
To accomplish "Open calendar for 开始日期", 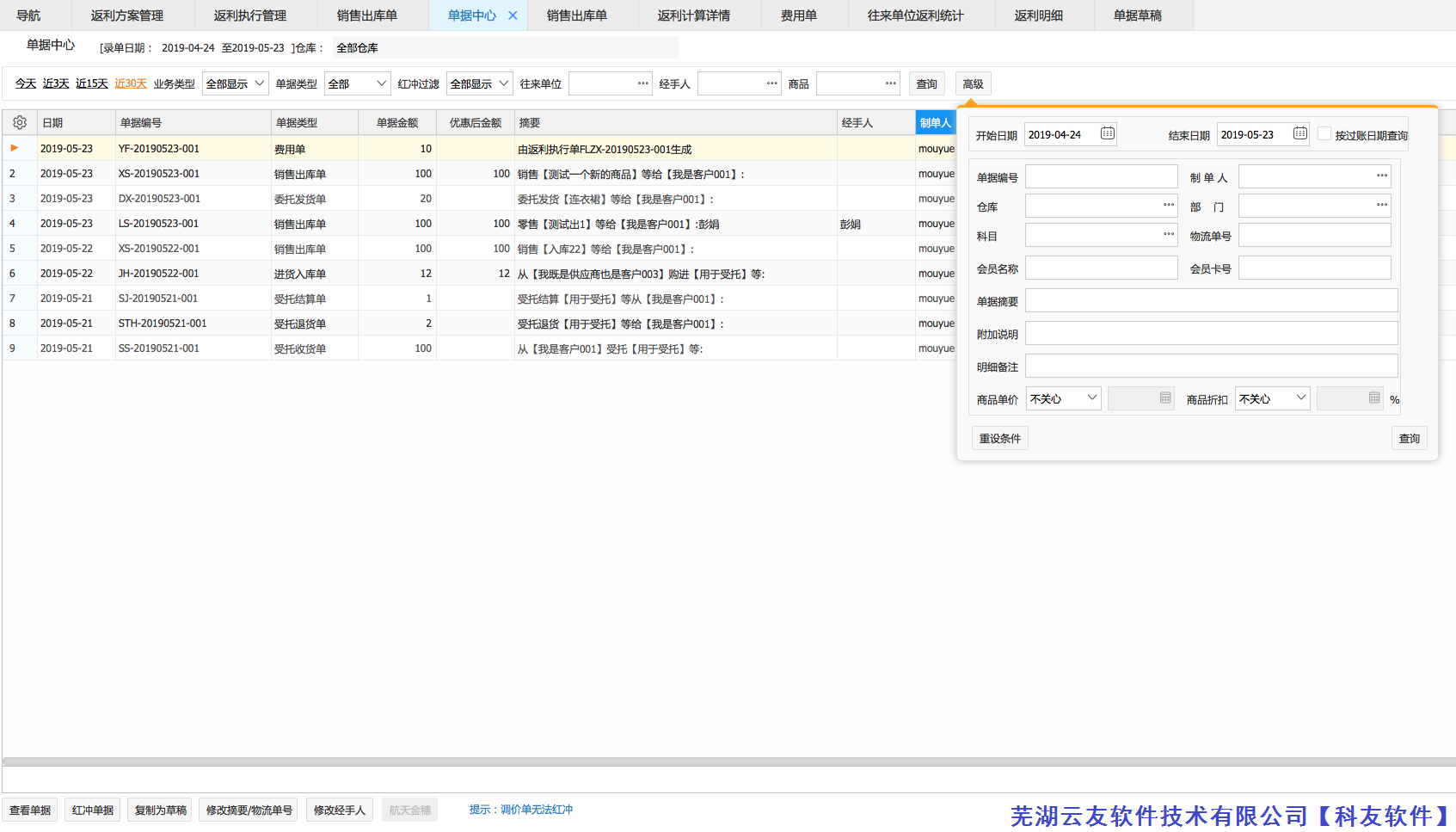I will 1107,133.
